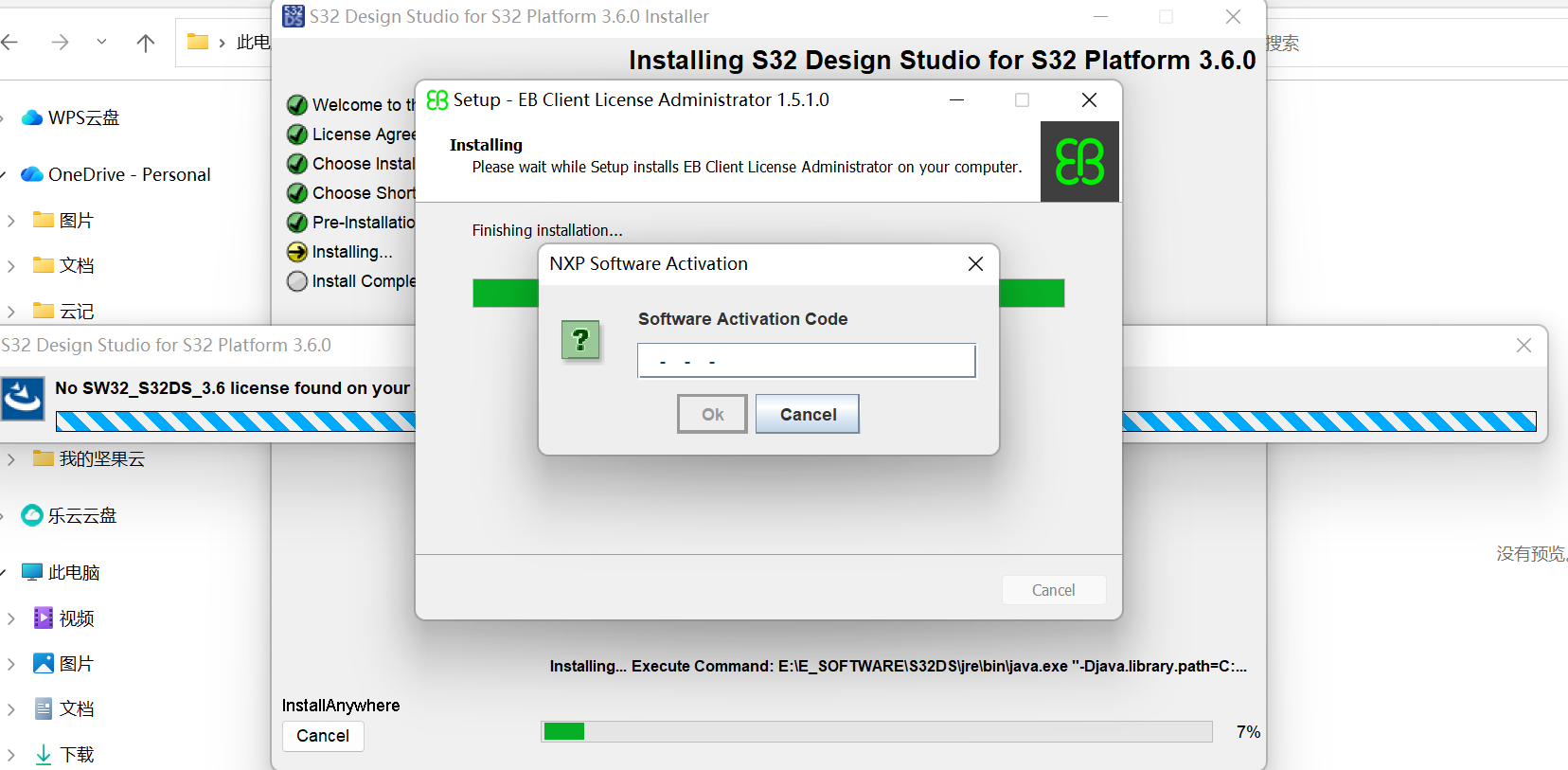The width and height of the screenshot is (1568, 770).
Task: Click the InstallAnywhere Cancel button
Action: coord(323,736)
